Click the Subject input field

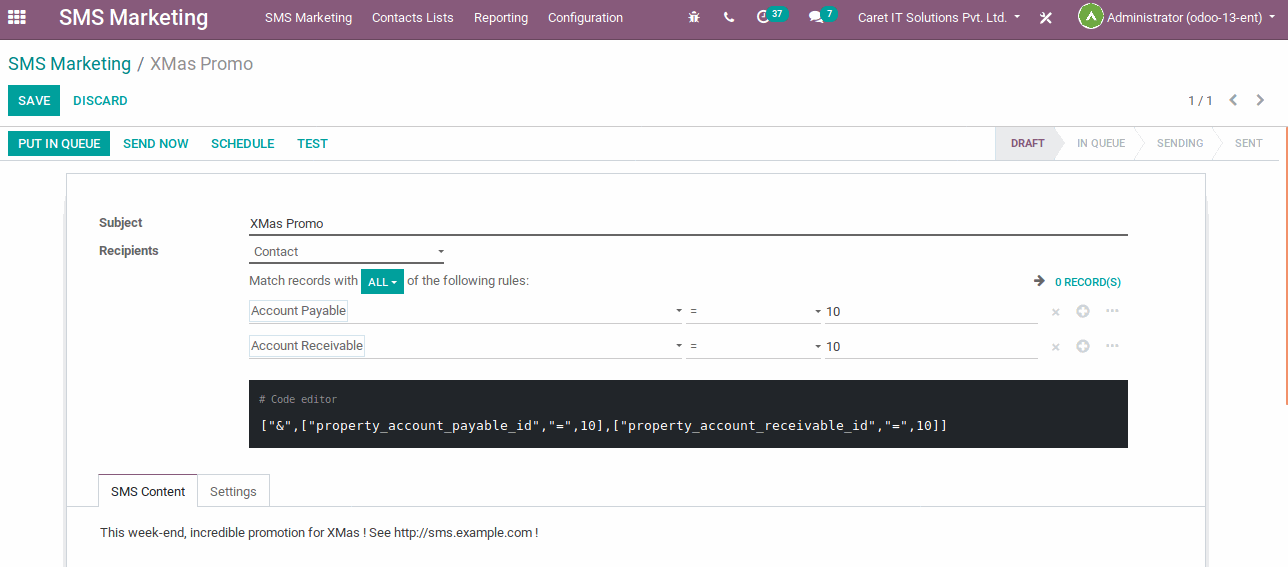687,224
